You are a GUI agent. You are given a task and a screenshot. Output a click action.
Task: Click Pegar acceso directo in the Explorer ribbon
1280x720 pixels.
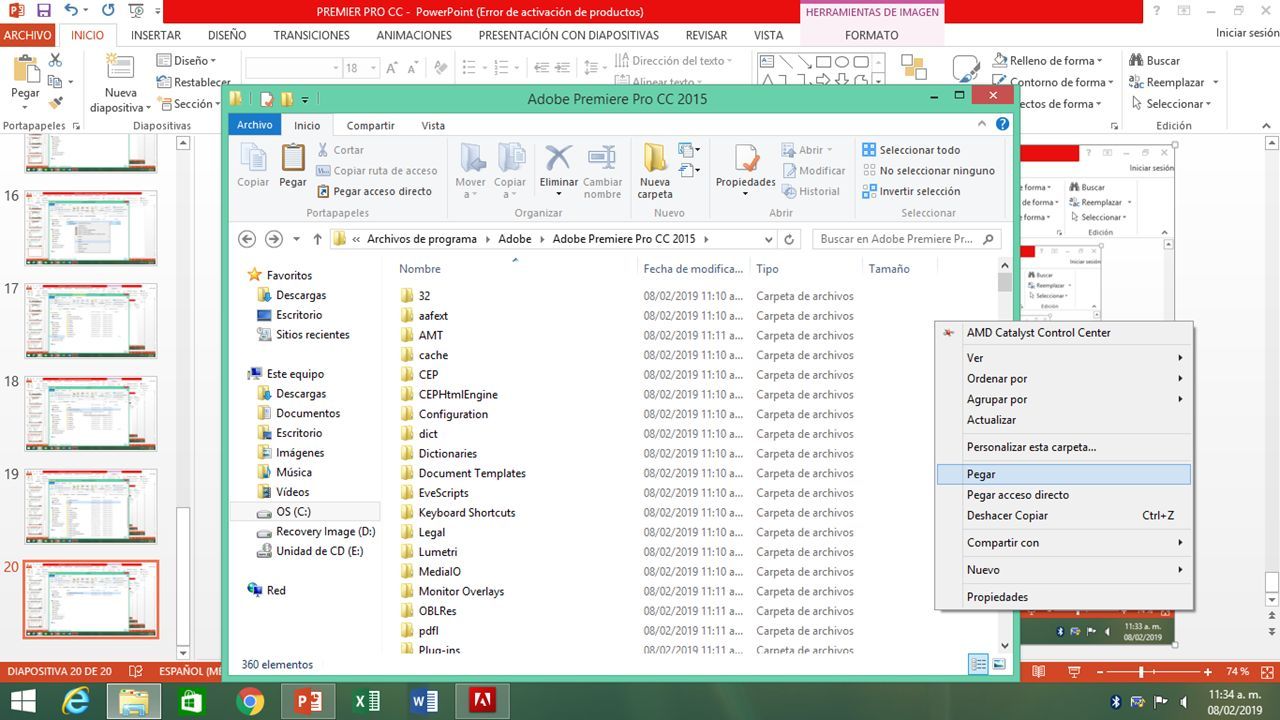coord(375,191)
